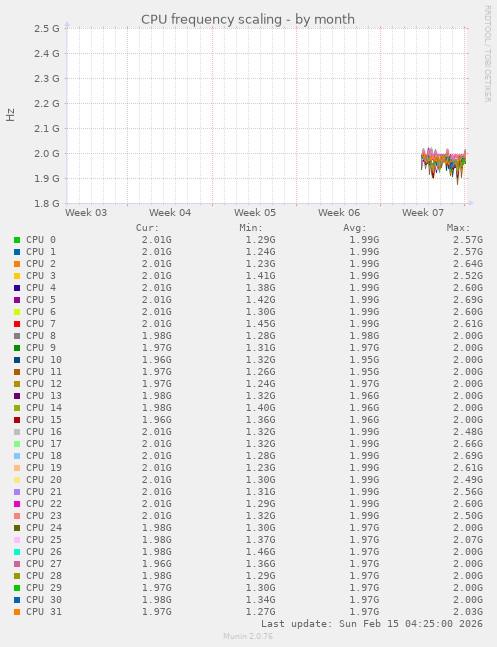Click the 'CPU 29' legend label
The height and width of the screenshot is (647, 497).
pos(44,588)
